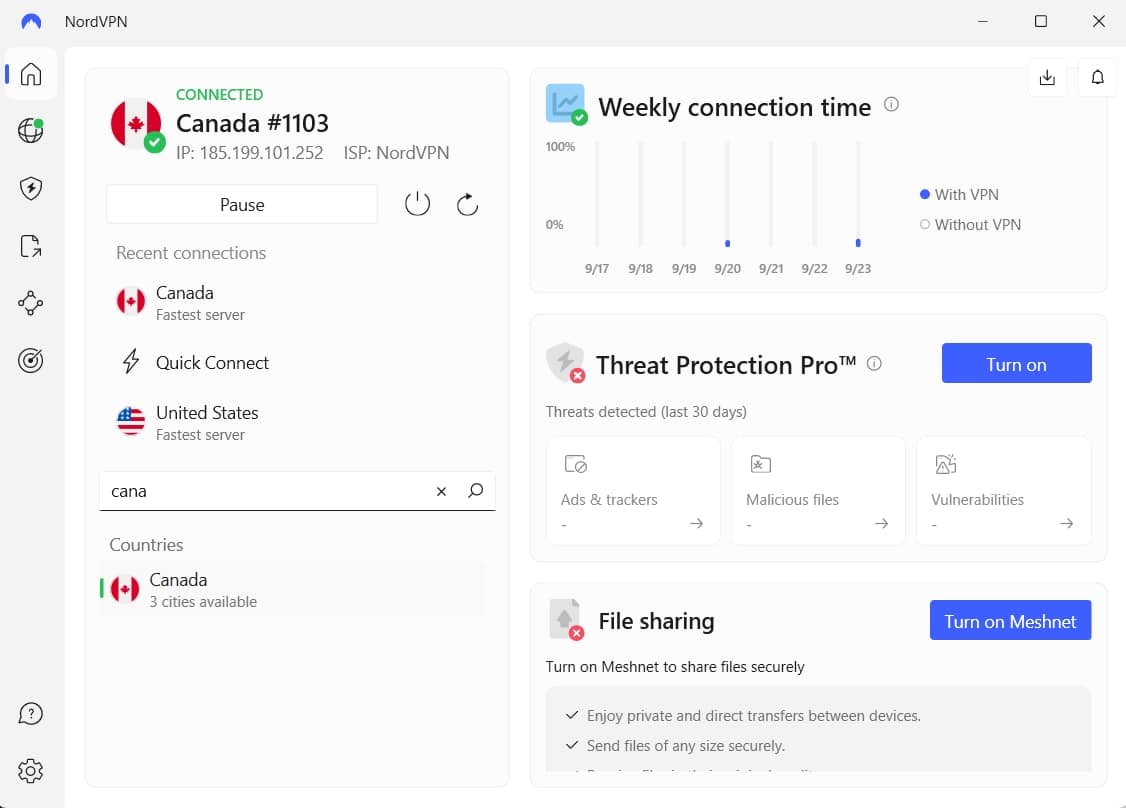Click the connected Canada flag icon
Image resolution: width=1126 pixels, height=808 pixels.
click(136, 124)
